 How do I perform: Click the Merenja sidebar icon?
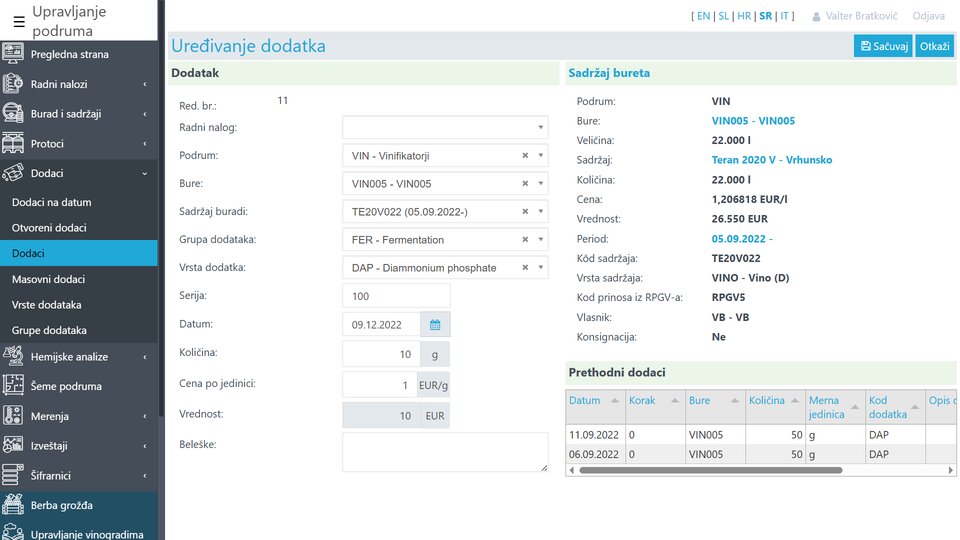pos(13,416)
